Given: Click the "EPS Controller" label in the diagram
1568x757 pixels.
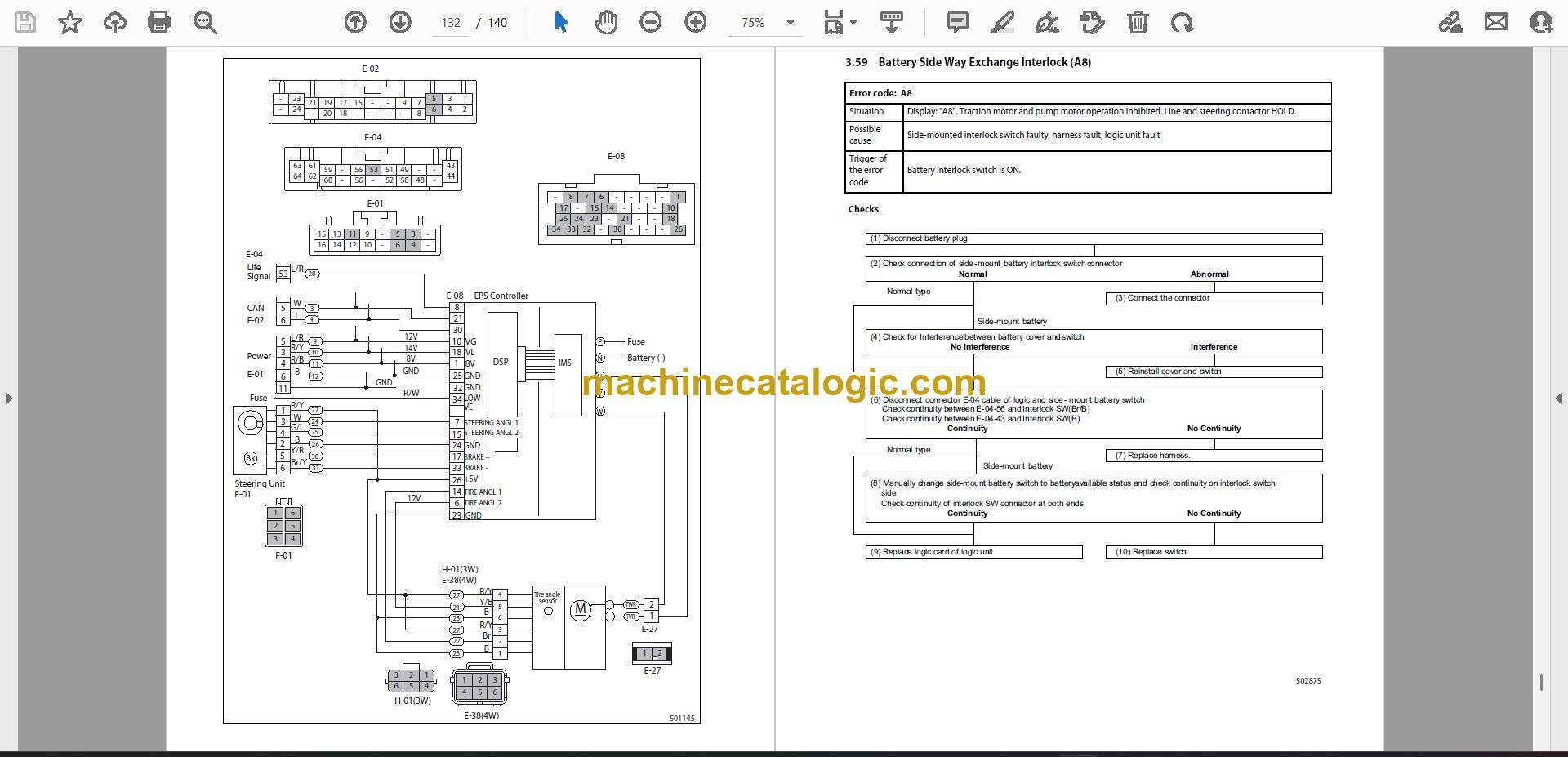Looking at the screenshot, I should pos(501,296).
